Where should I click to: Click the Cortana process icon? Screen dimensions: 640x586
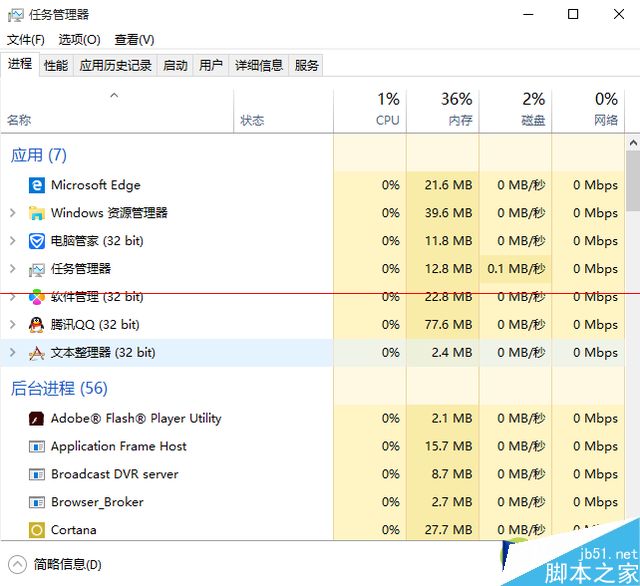pos(37,530)
